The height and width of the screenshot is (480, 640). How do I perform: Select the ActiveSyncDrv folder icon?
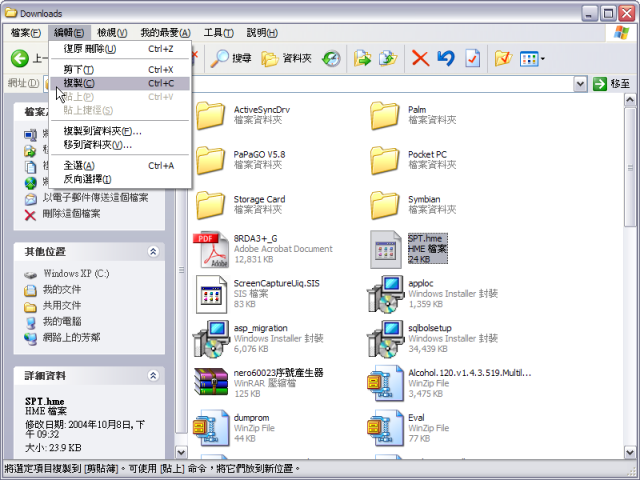pos(210,116)
